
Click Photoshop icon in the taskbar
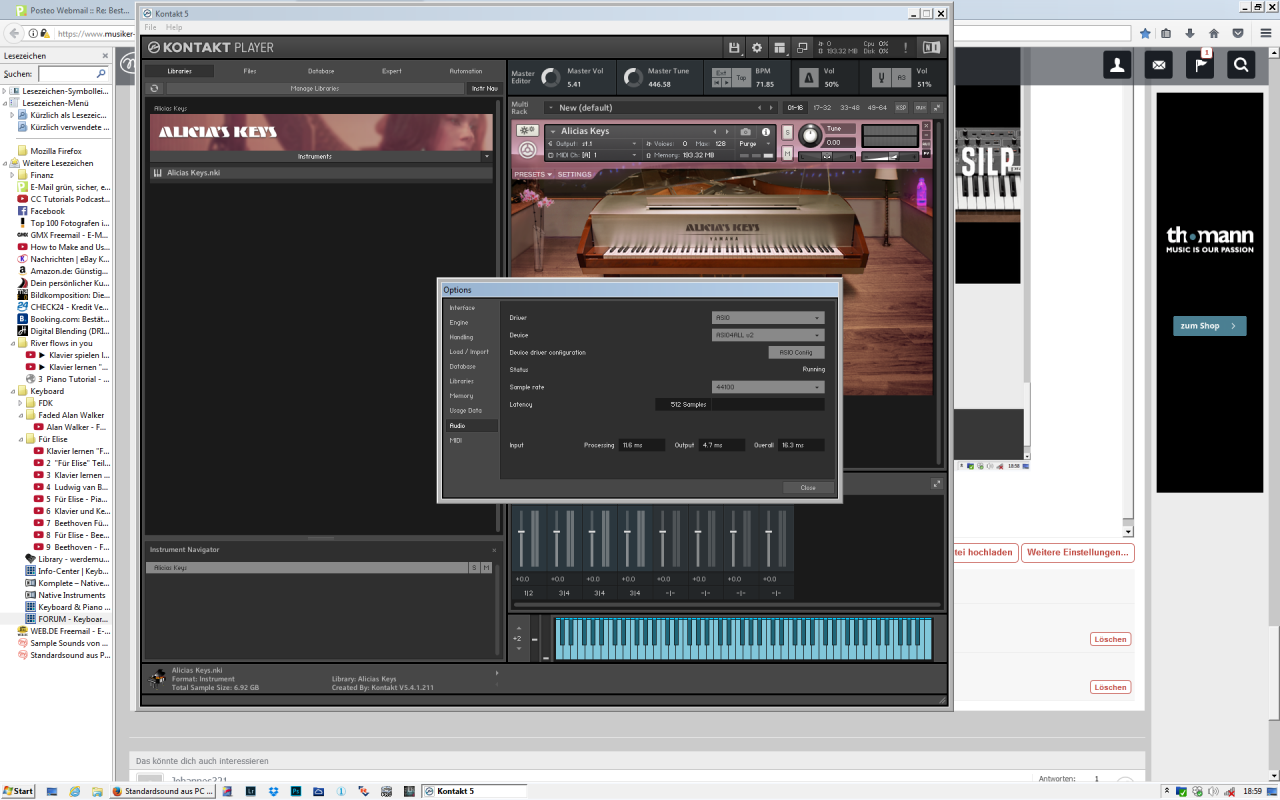(297, 791)
